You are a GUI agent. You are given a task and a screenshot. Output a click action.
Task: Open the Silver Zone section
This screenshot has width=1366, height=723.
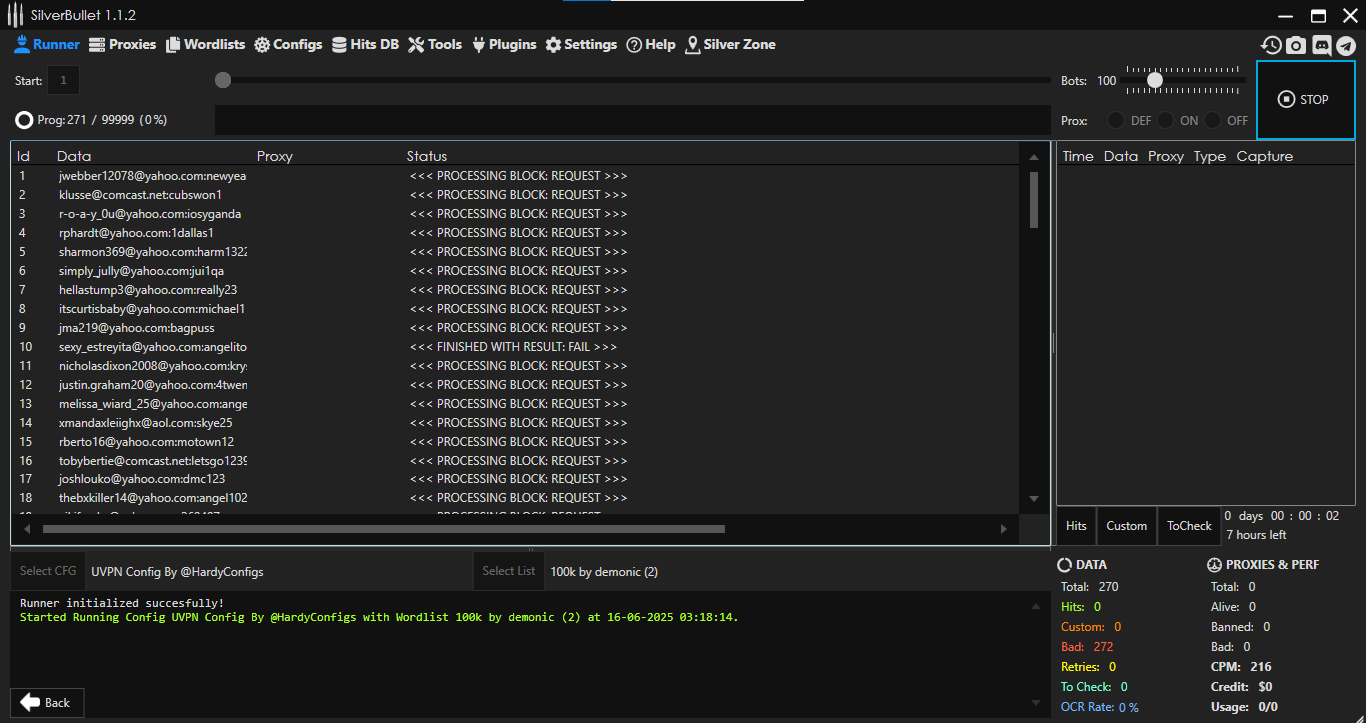(730, 44)
